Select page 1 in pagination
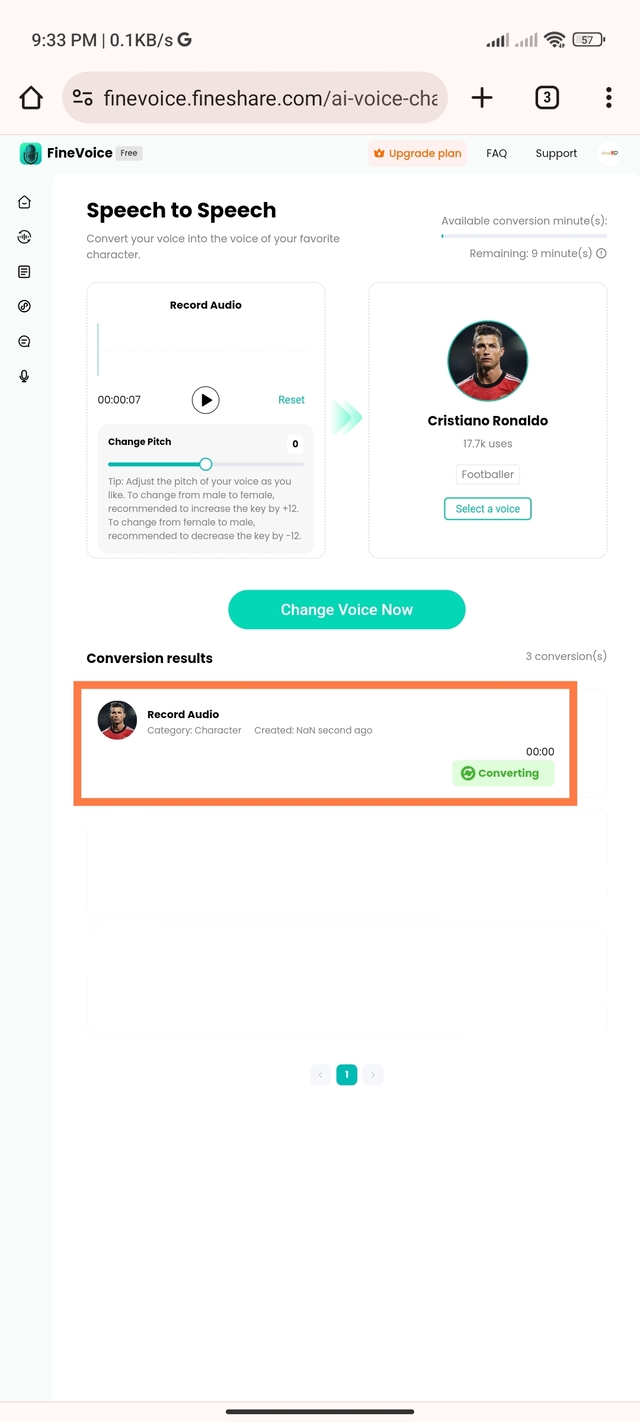Screen dimensions: 640x1422 tap(346, 1075)
